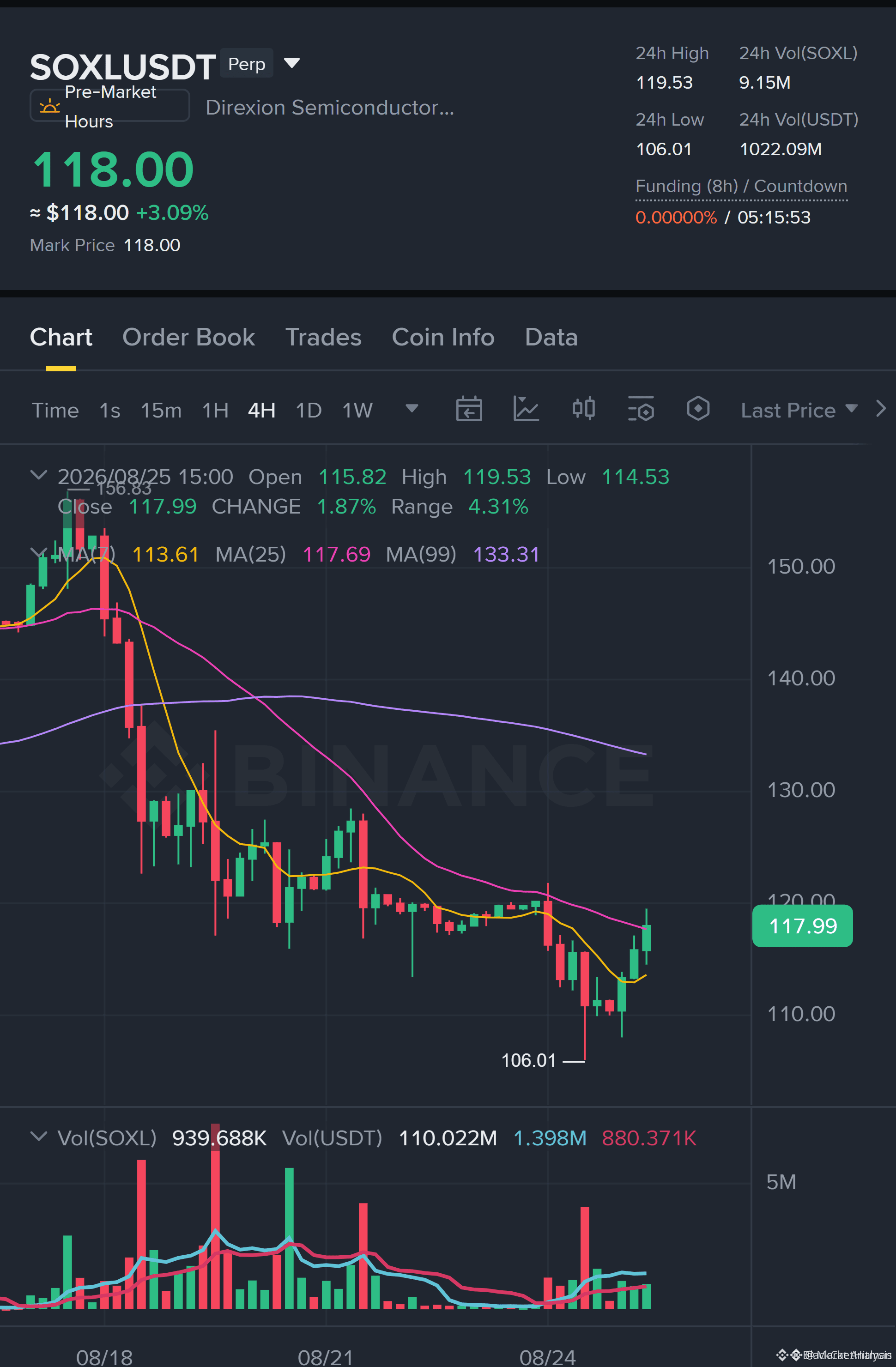Screen dimensions: 896x1367
Task: Tap the 5M volume axis label
Action: point(781,1182)
